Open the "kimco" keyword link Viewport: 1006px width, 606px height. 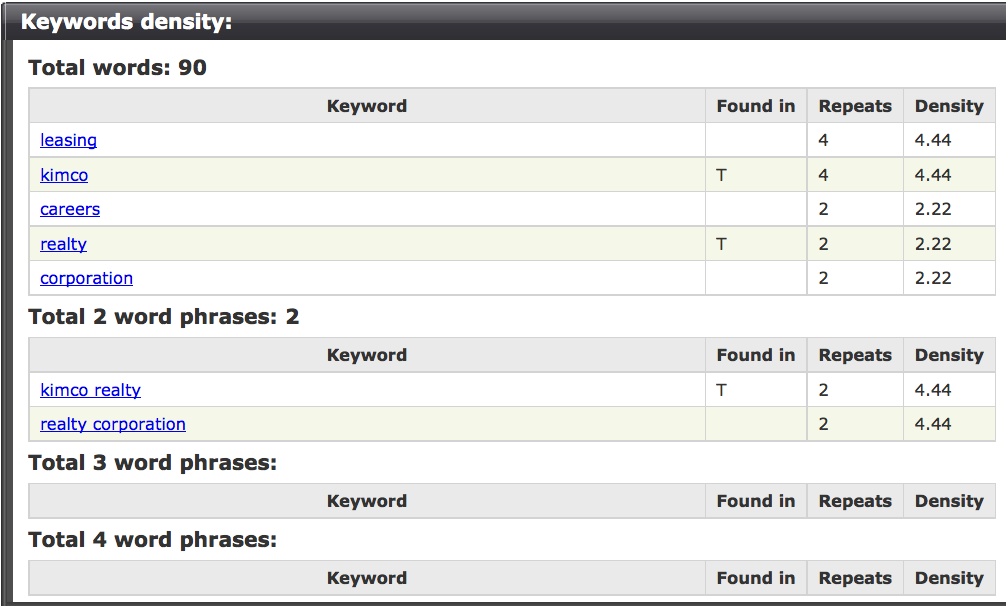coord(64,175)
